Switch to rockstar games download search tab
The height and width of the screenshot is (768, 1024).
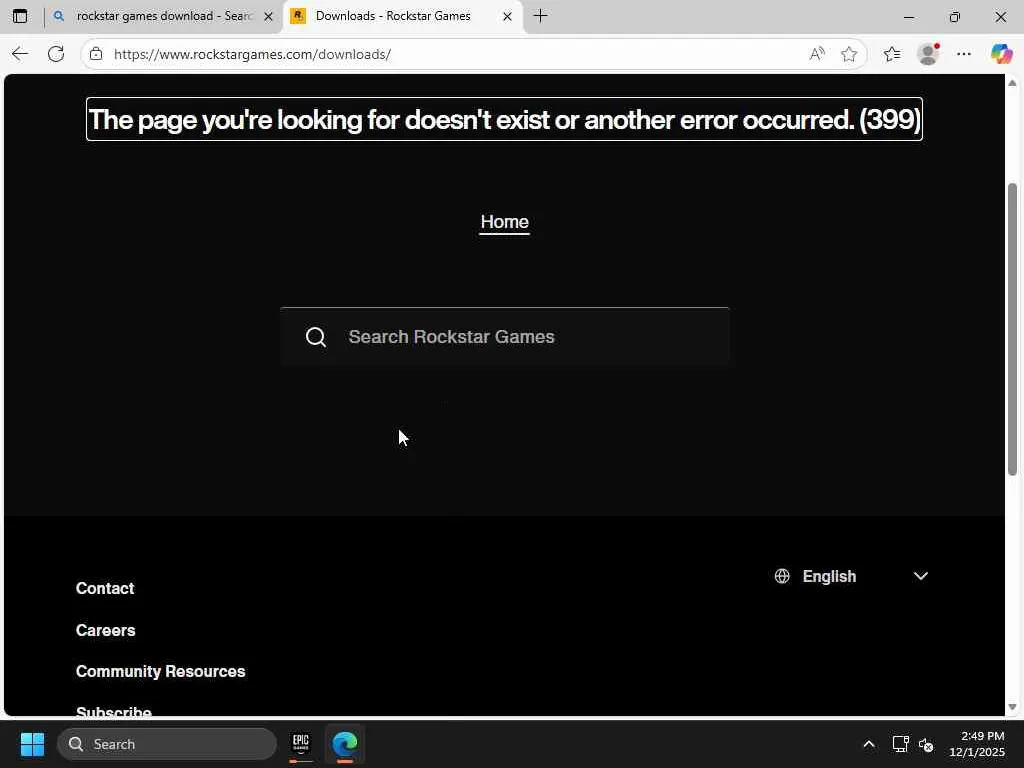[x=163, y=16]
